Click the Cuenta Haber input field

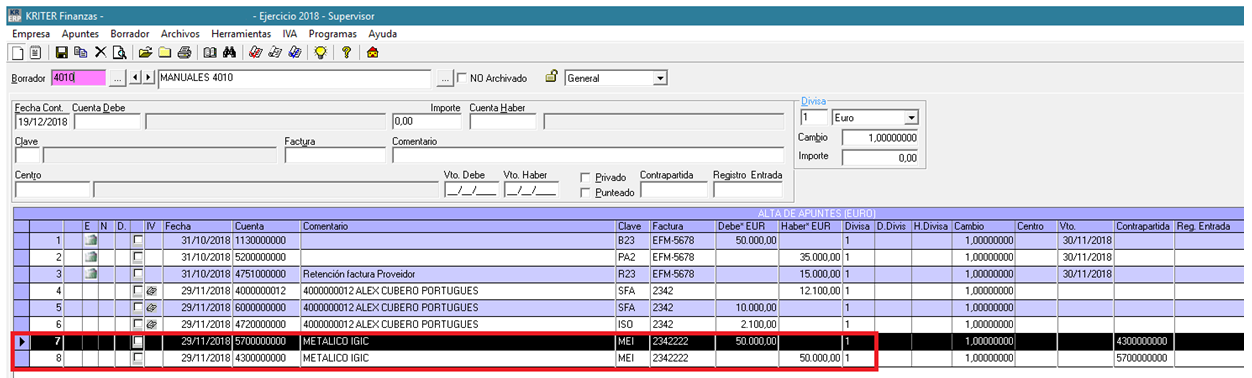click(x=503, y=122)
